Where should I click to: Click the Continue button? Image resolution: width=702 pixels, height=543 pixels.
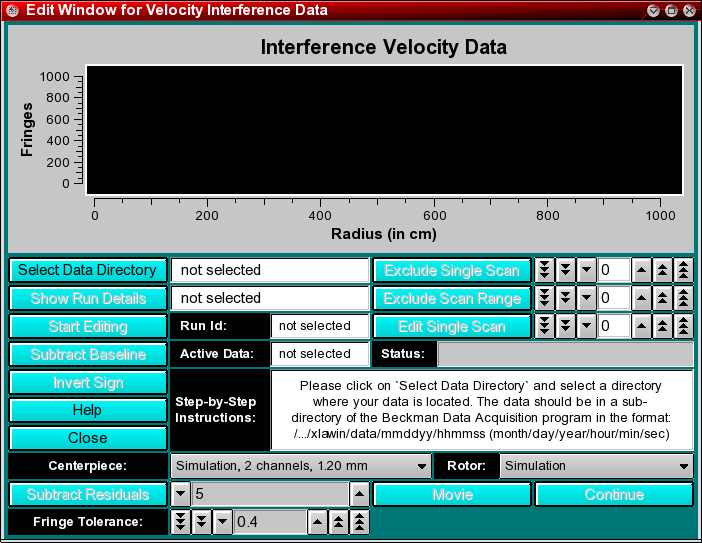click(x=614, y=494)
